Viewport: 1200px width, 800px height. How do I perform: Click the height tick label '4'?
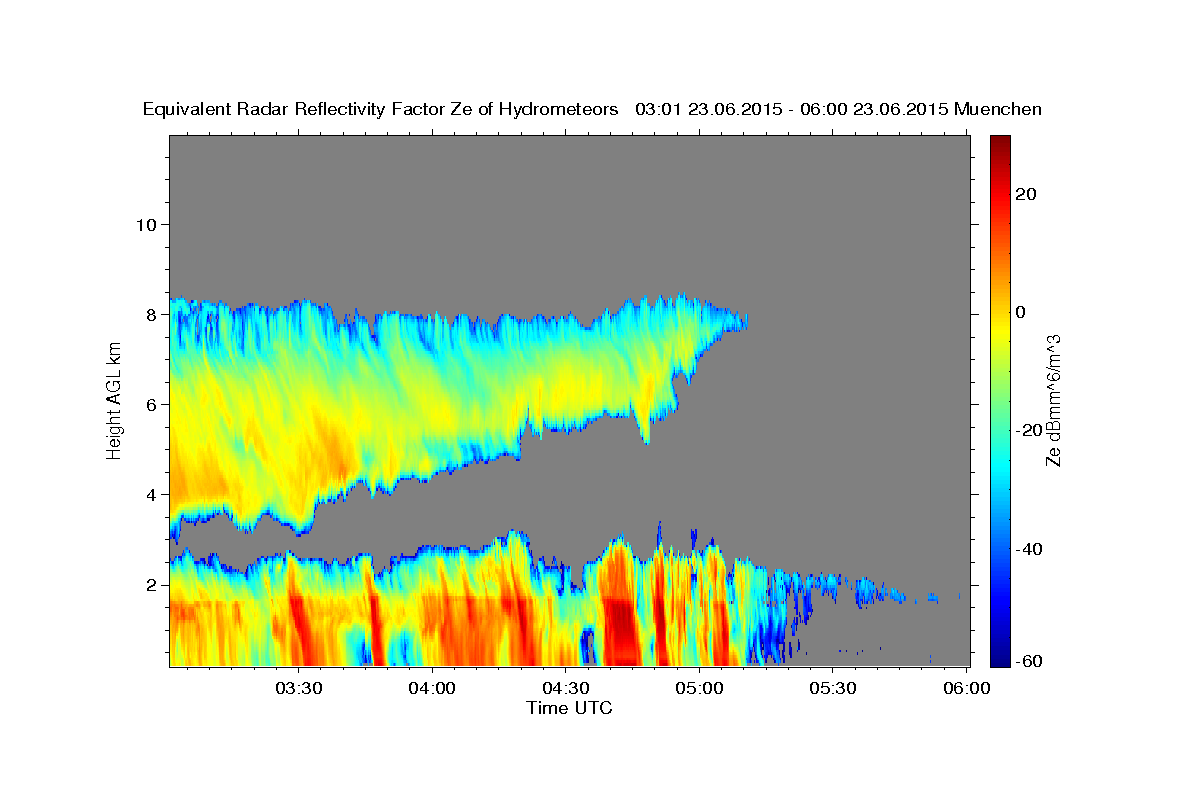pyautogui.click(x=150, y=494)
